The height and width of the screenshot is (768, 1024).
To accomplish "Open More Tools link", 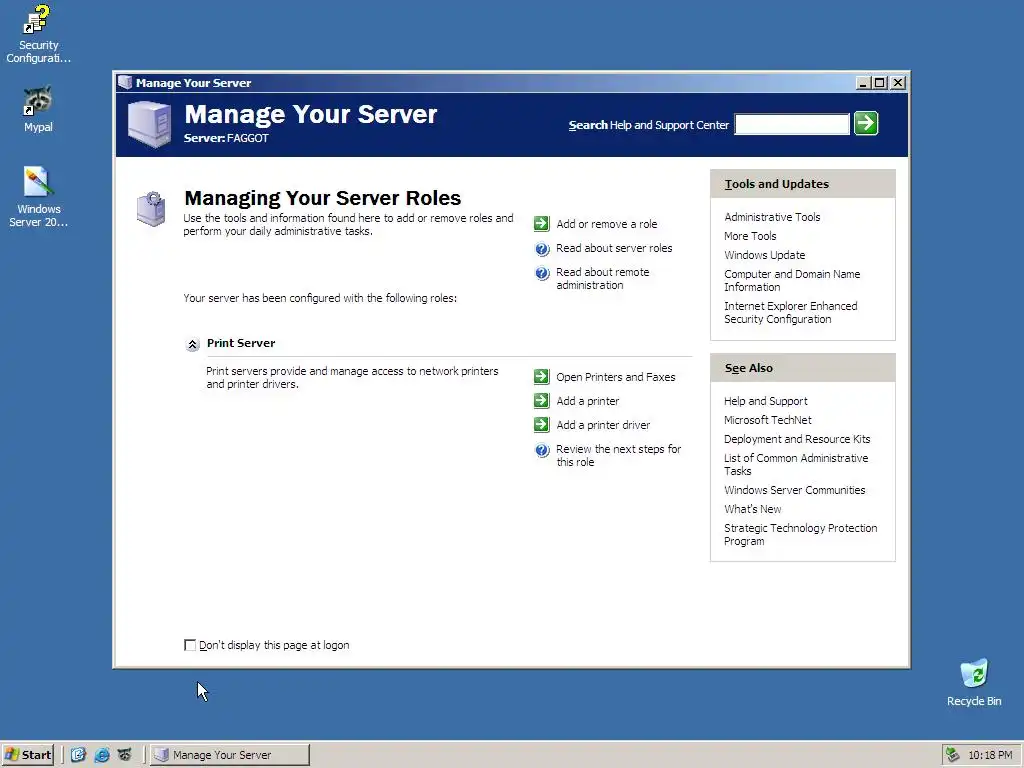I will pos(750,236).
